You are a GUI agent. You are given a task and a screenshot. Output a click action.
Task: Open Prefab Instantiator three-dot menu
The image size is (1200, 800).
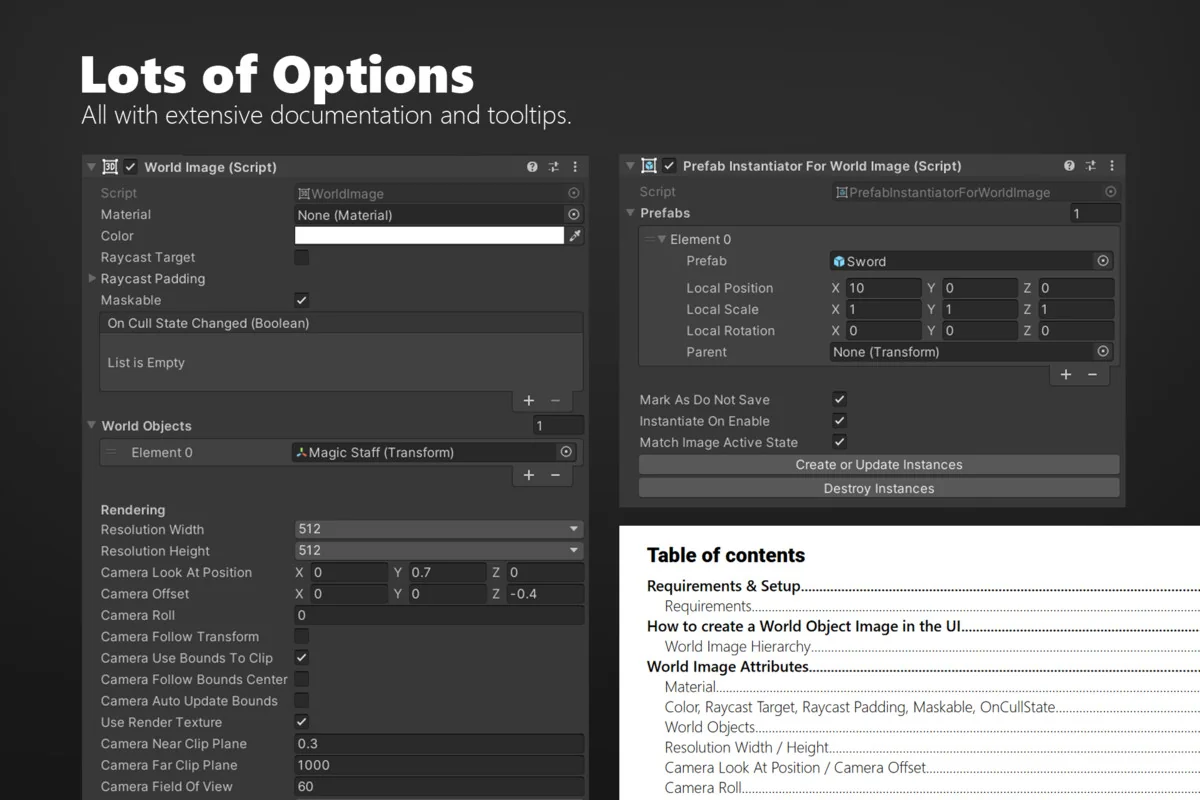pyautogui.click(x=1113, y=166)
